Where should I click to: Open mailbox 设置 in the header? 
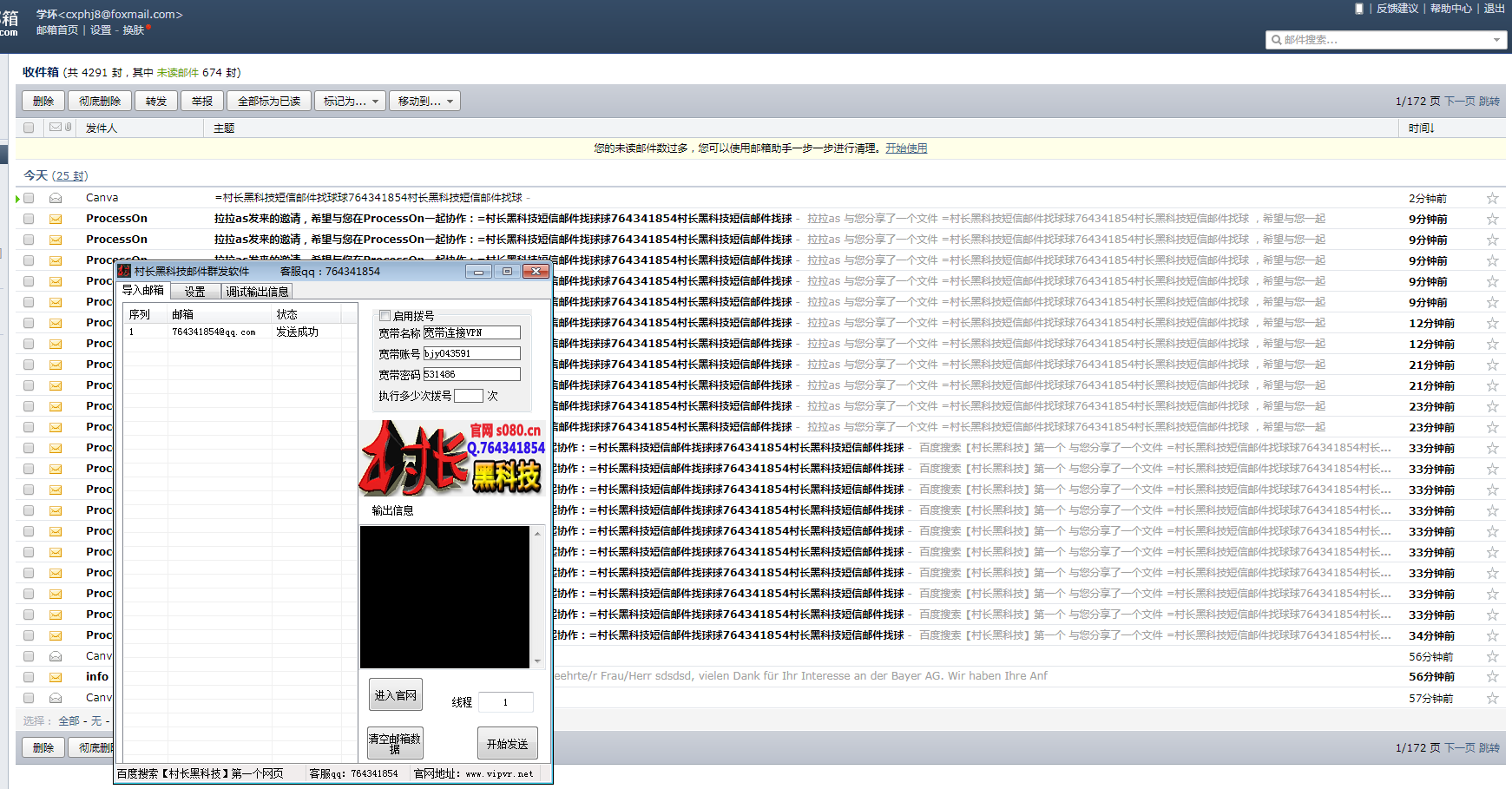point(101,30)
